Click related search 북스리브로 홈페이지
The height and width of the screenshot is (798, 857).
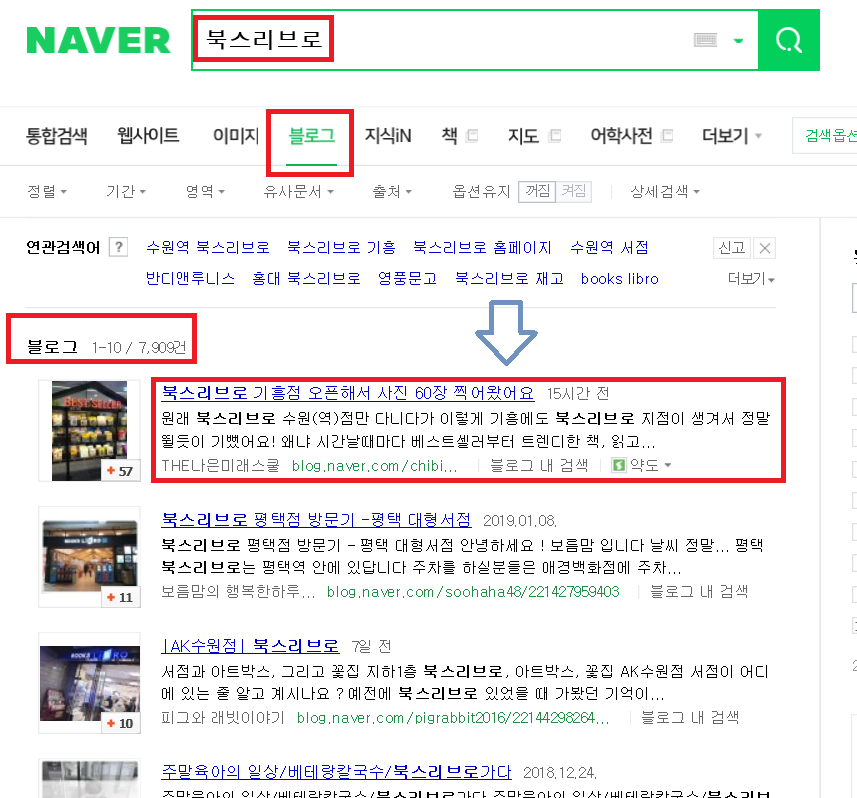pyautogui.click(x=482, y=248)
